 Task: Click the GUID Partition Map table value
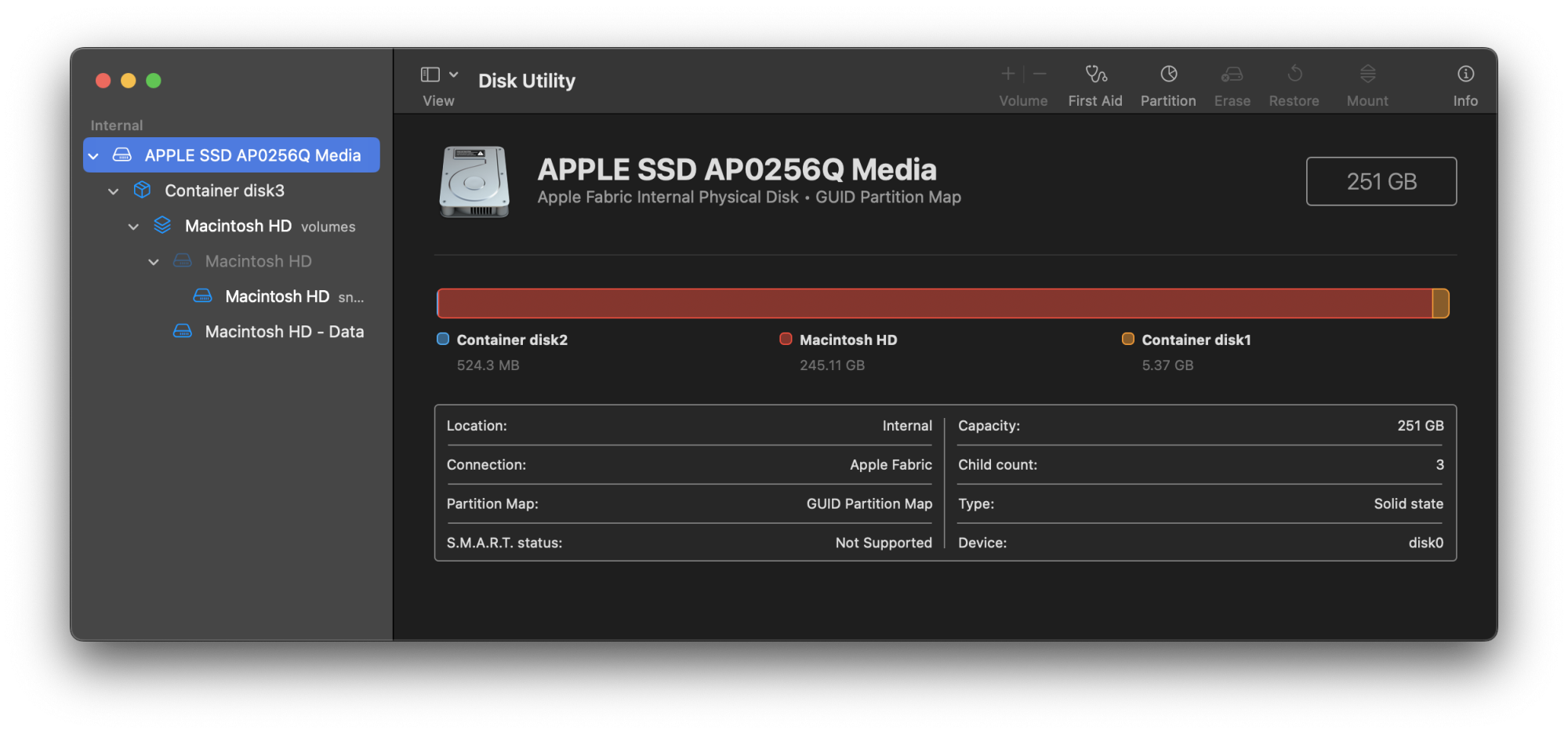coord(869,504)
